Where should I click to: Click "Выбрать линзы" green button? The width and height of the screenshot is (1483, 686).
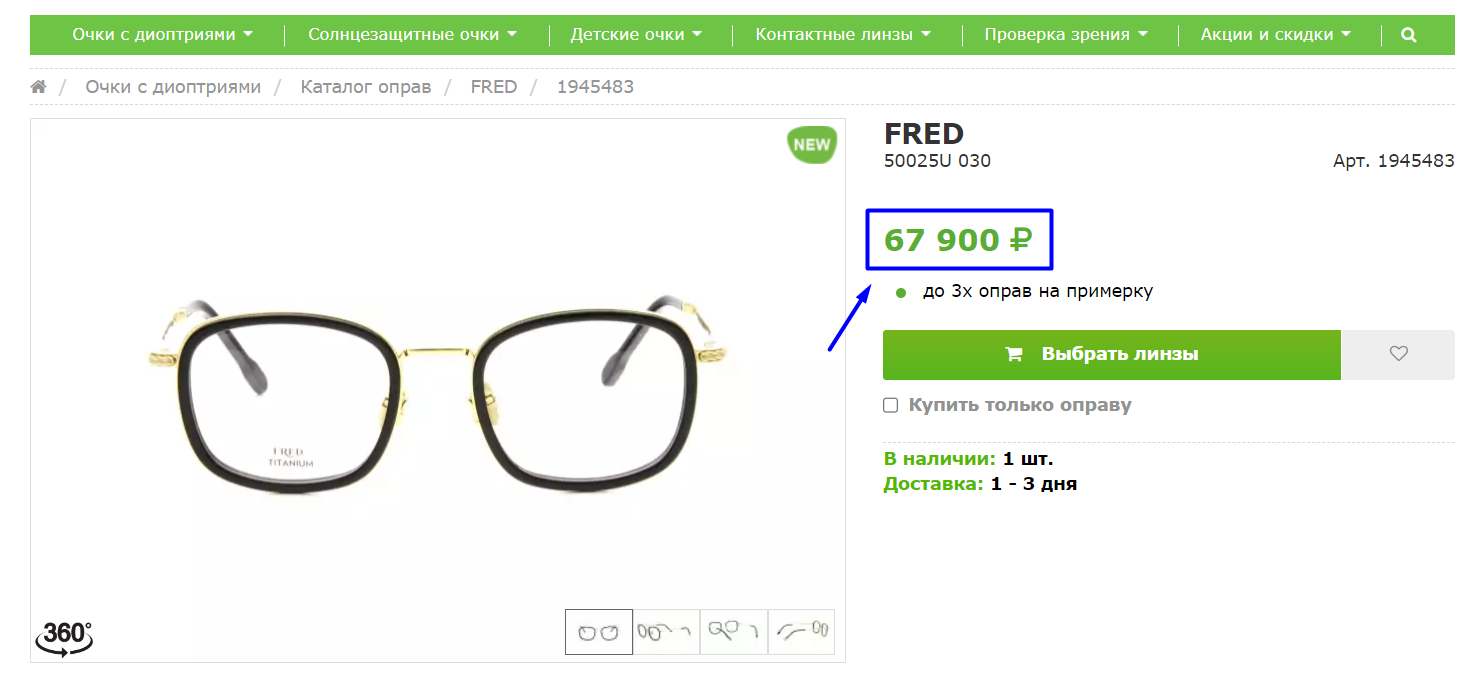click(1111, 354)
